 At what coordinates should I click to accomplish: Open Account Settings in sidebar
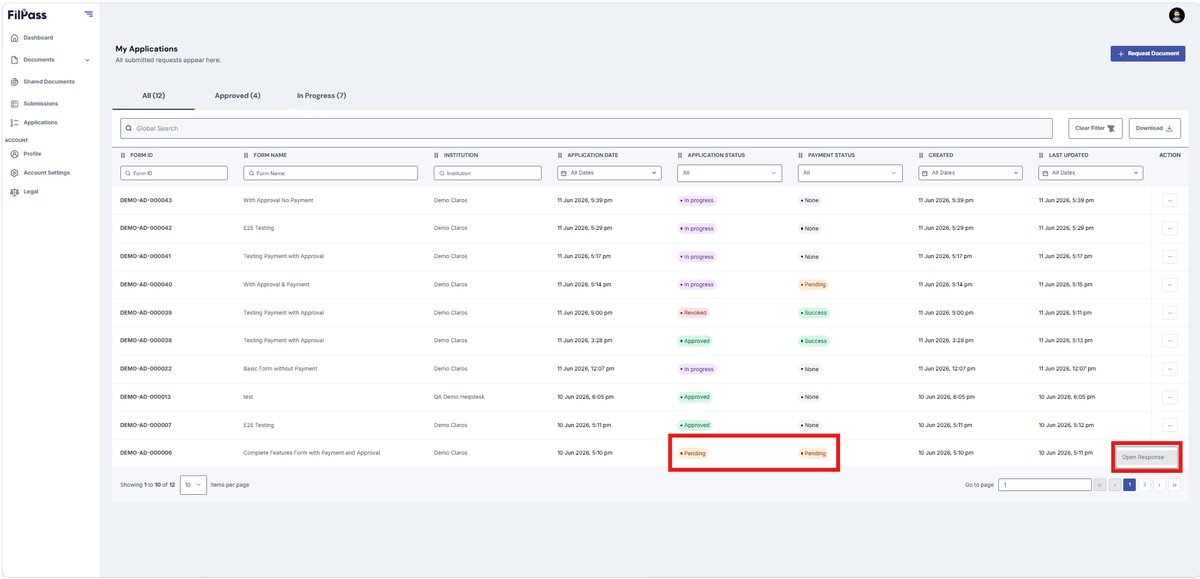coord(47,173)
